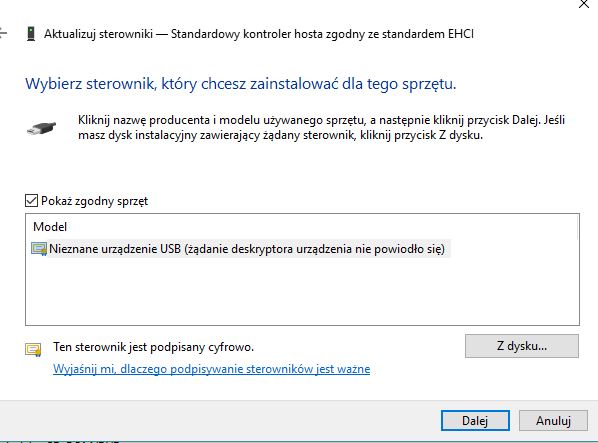Screen dimensions: 598x443
Task: Click the text Ten sterownik jest podpisany cyfrowo
Action: tap(154, 347)
